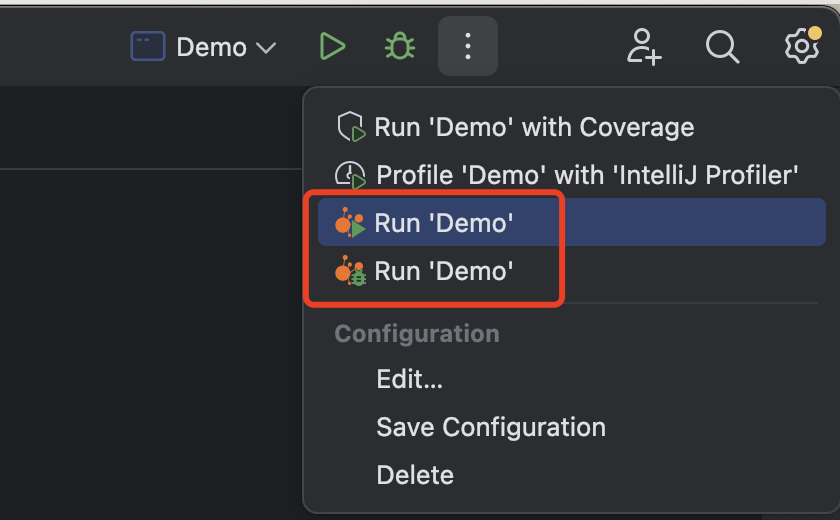
Task: Click the green Run button in toolbar
Action: (332, 47)
